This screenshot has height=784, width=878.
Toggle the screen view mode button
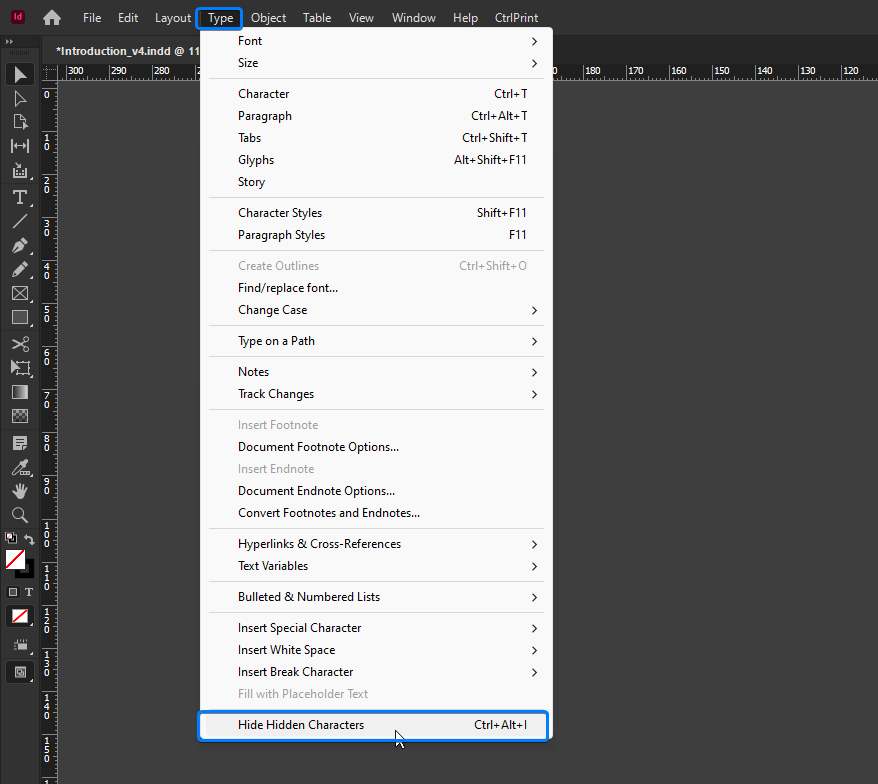coord(20,672)
